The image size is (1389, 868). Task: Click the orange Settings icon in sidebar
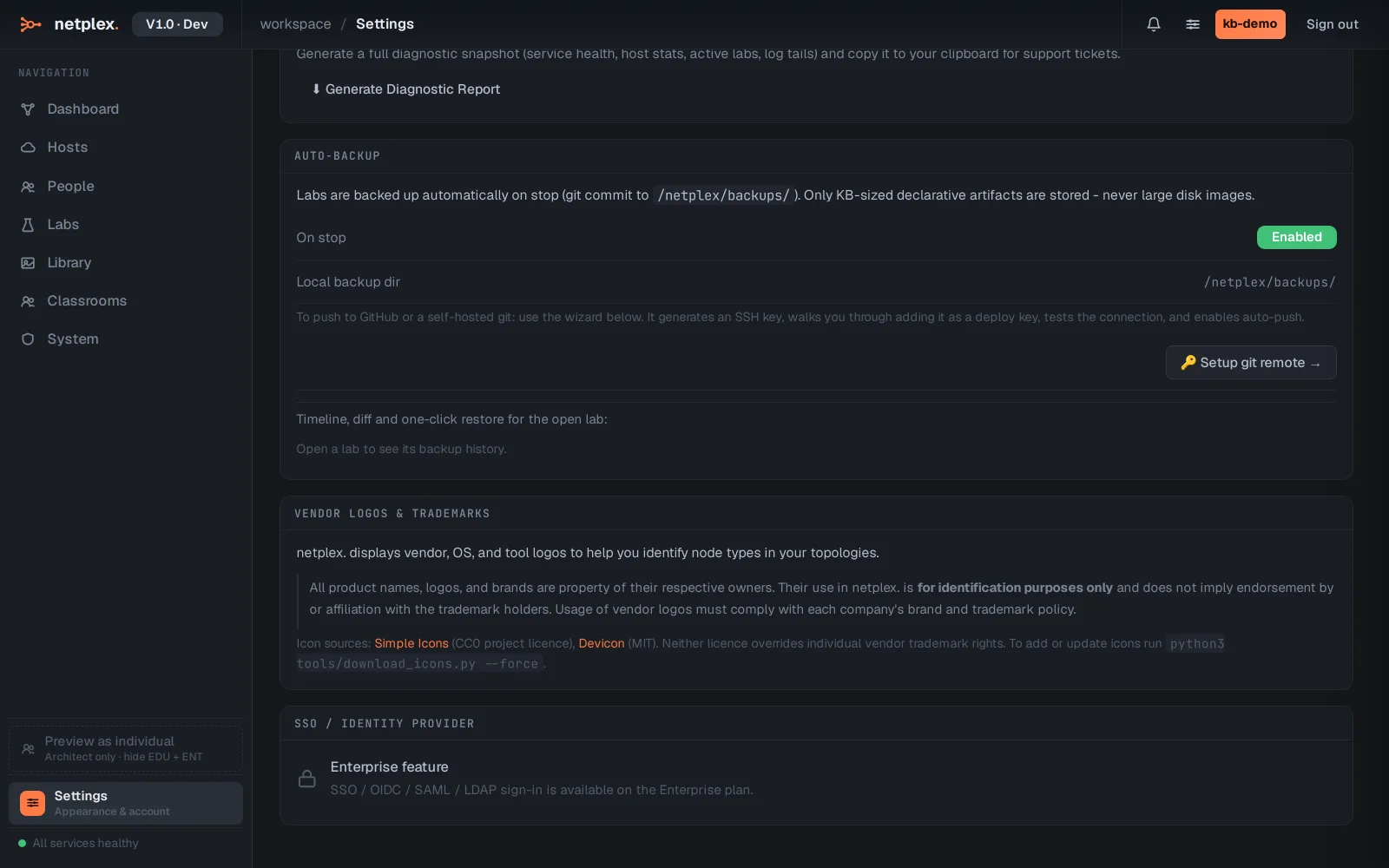[x=32, y=803]
